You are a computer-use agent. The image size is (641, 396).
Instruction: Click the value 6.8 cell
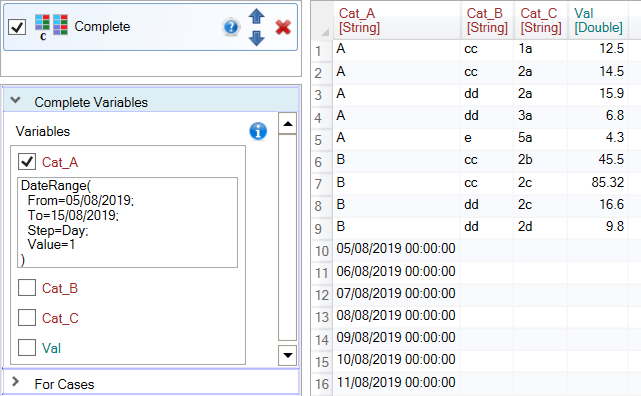pyautogui.click(x=598, y=116)
